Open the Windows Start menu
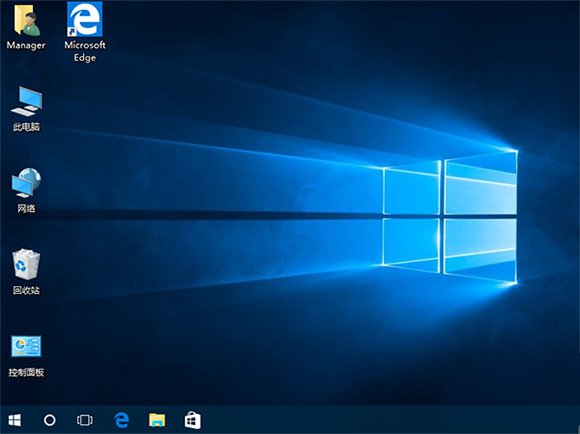Image resolution: width=580 pixels, height=434 pixels. tap(15, 420)
